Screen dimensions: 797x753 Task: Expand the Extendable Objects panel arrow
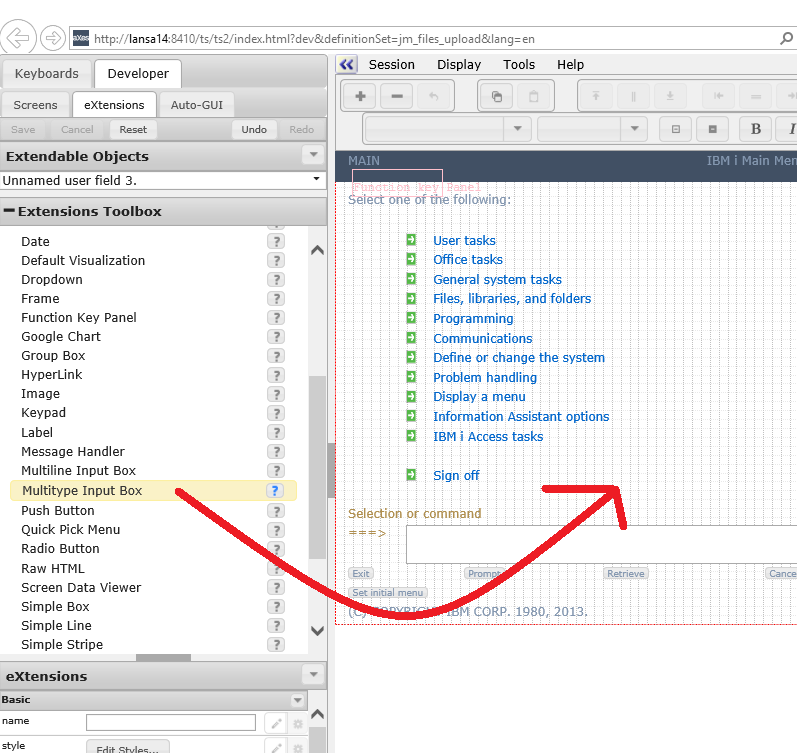click(x=313, y=156)
